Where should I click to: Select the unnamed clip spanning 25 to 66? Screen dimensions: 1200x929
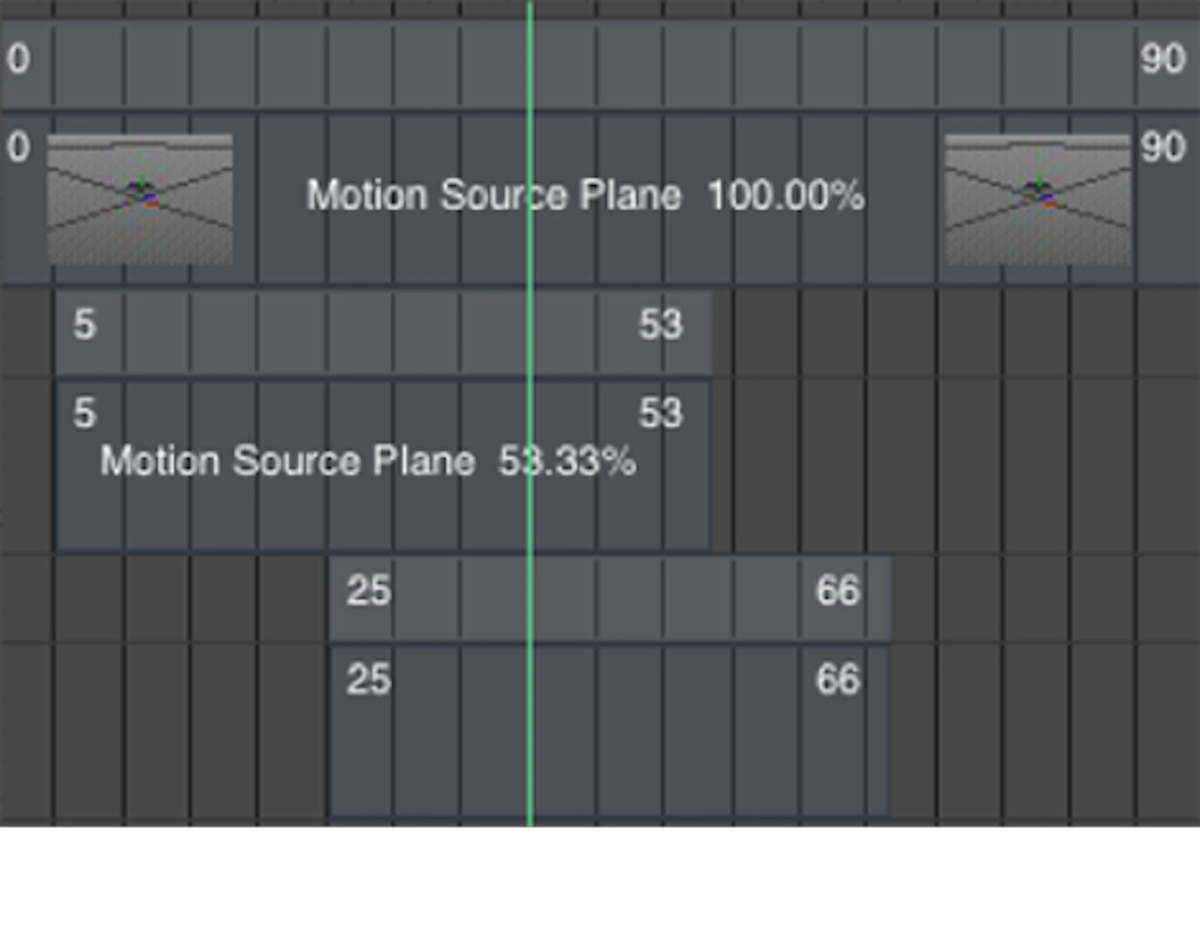609,732
